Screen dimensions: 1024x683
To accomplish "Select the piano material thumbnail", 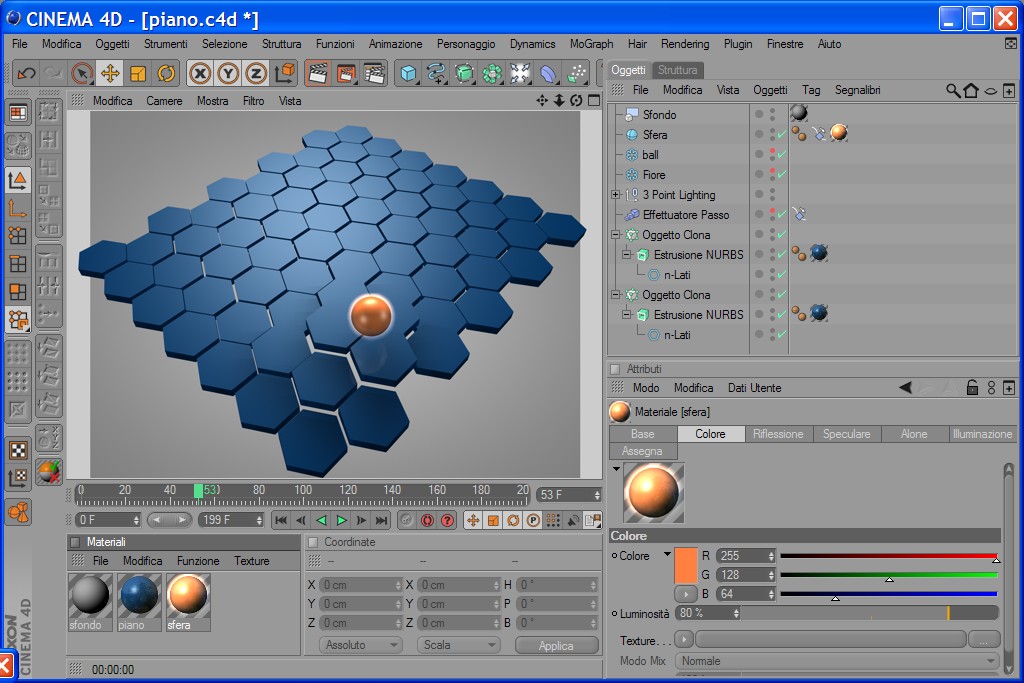I will tap(139, 602).
